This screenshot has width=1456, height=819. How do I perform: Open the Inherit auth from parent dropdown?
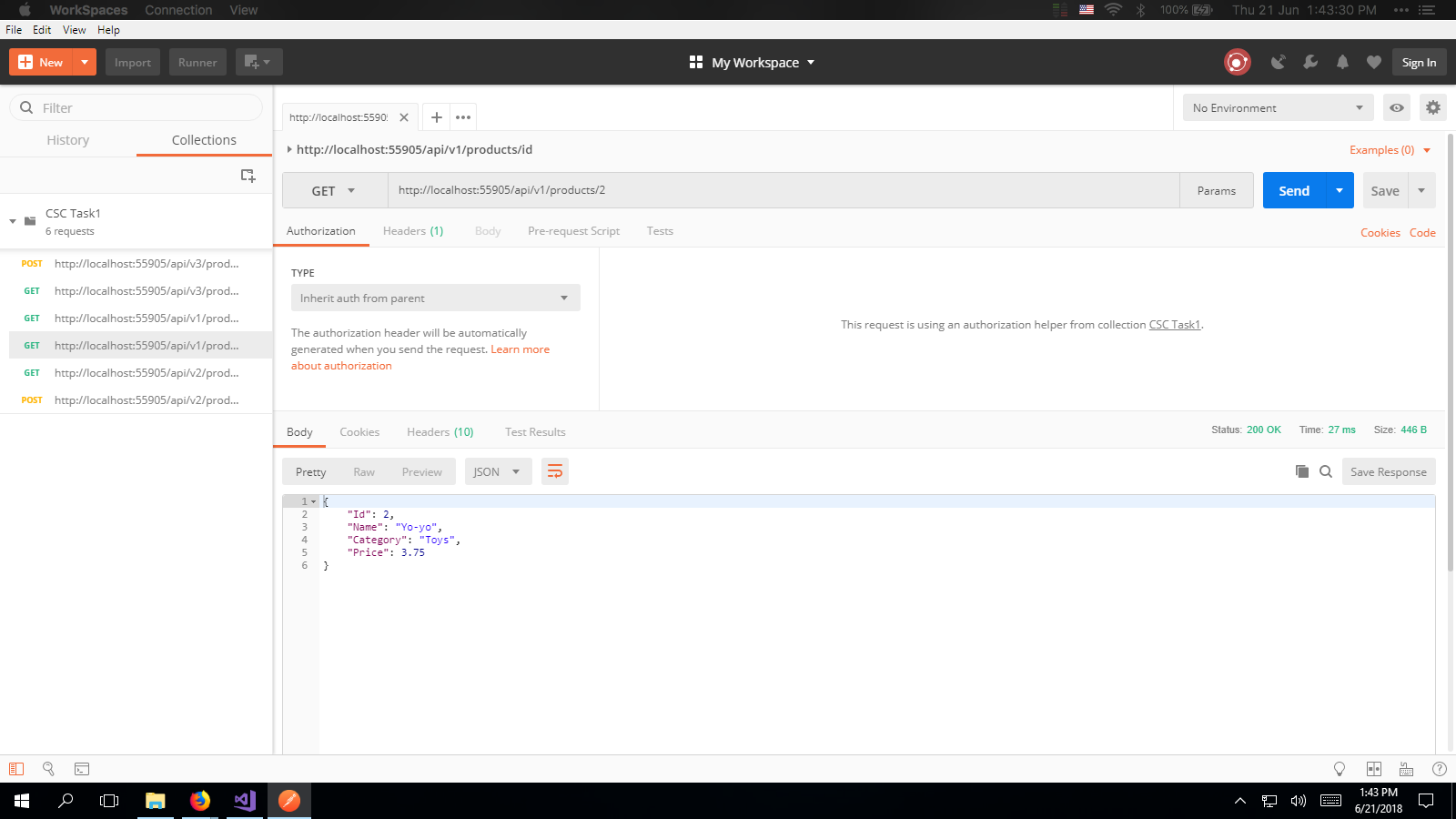pos(435,298)
